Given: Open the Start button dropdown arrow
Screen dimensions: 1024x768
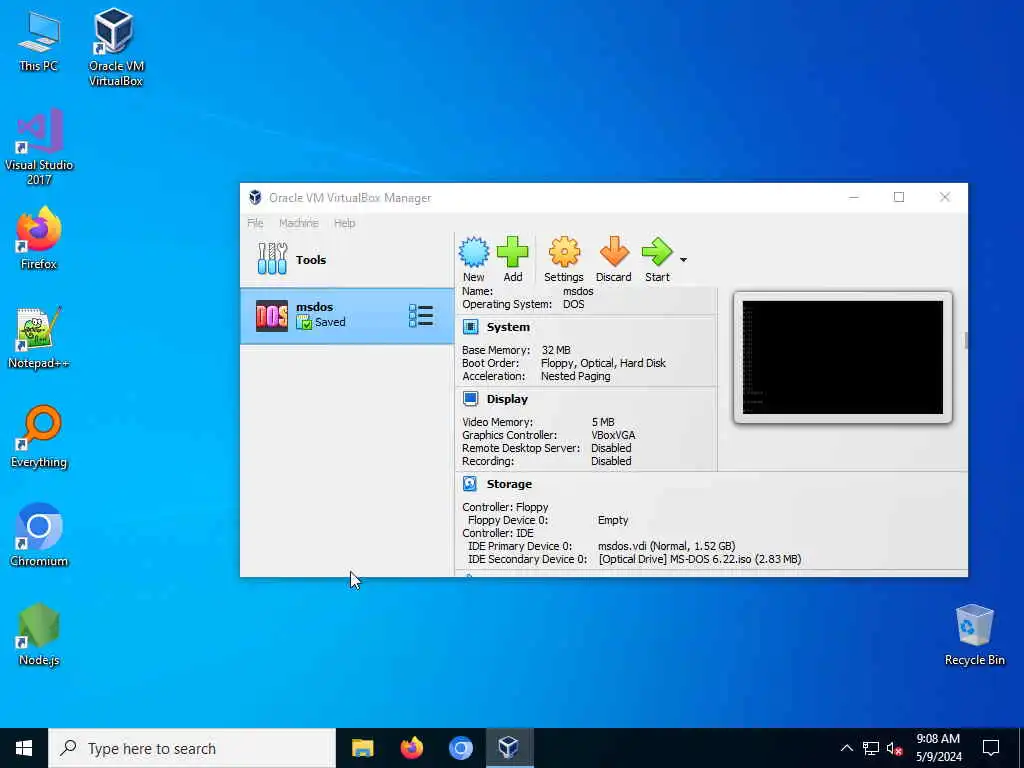Looking at the screenshot, I should tap(683, 260).
